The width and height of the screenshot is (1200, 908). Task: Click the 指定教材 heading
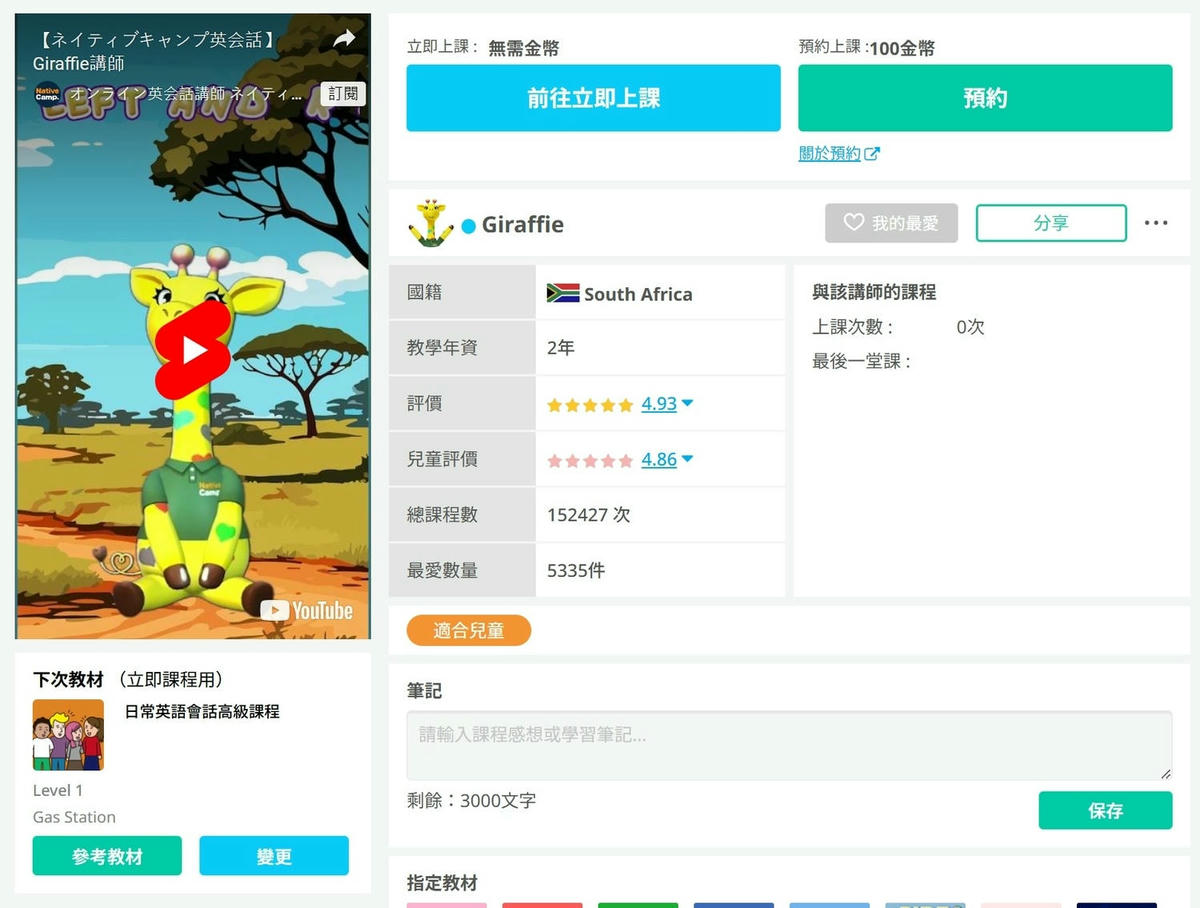442,883
